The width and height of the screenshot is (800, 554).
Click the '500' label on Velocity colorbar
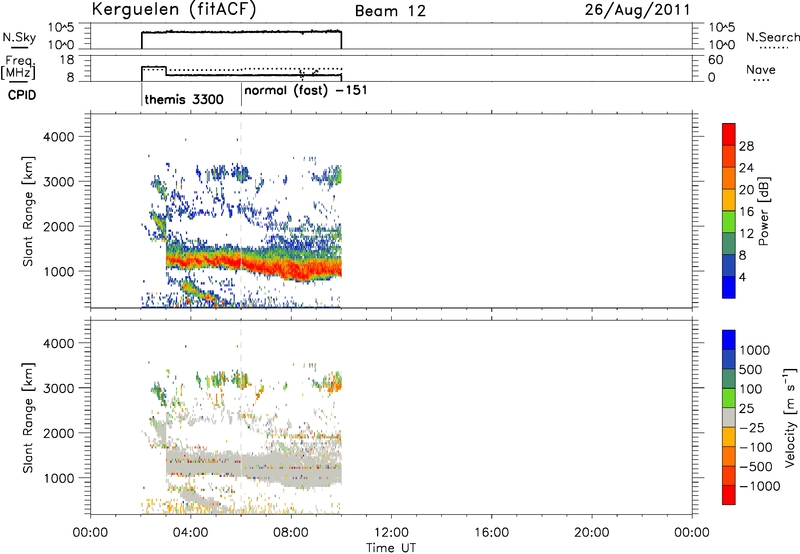pos(751,369)
